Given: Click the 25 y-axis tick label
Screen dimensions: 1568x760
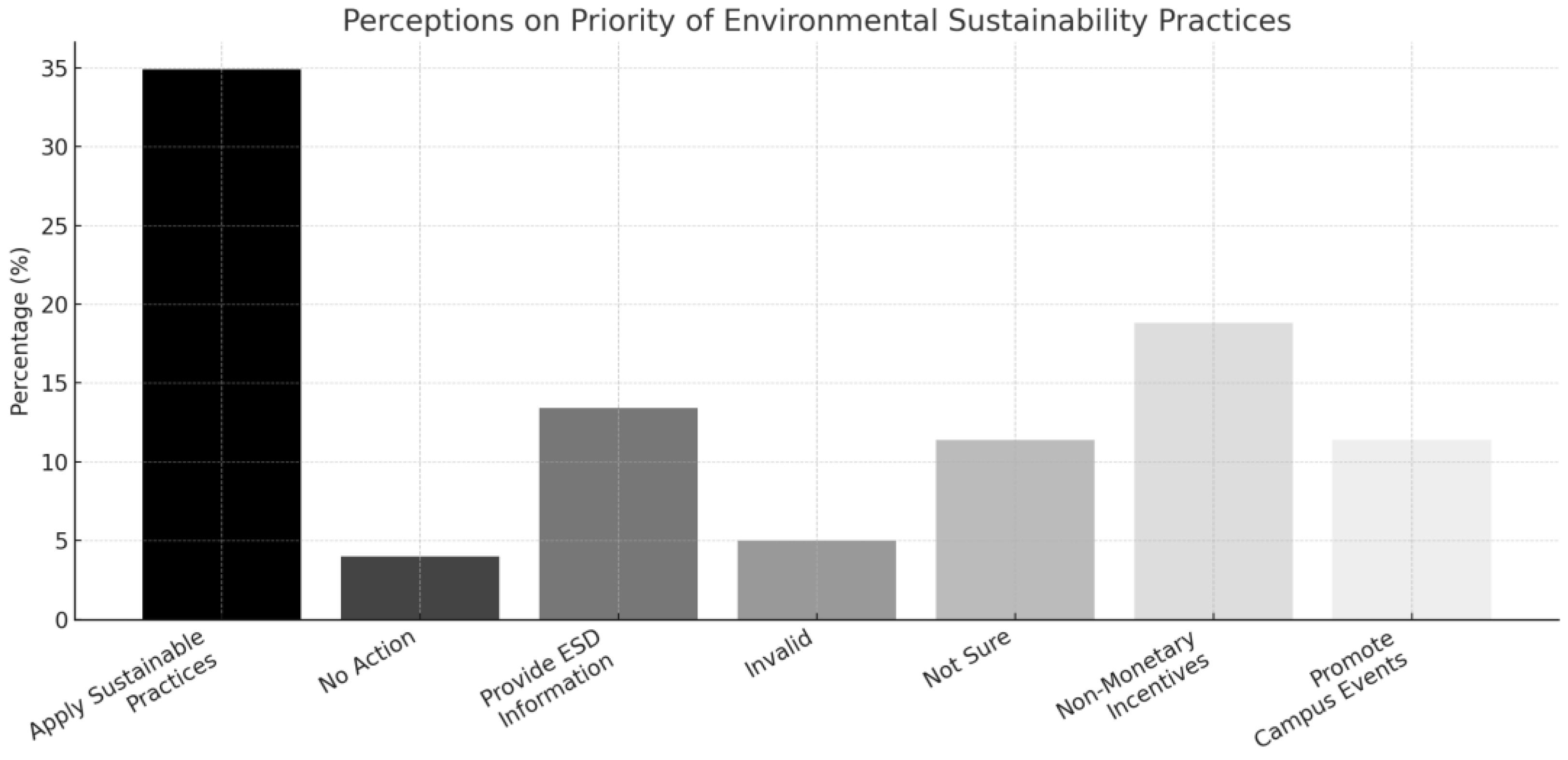Looking at the screenshot, I should coord(54,226).
